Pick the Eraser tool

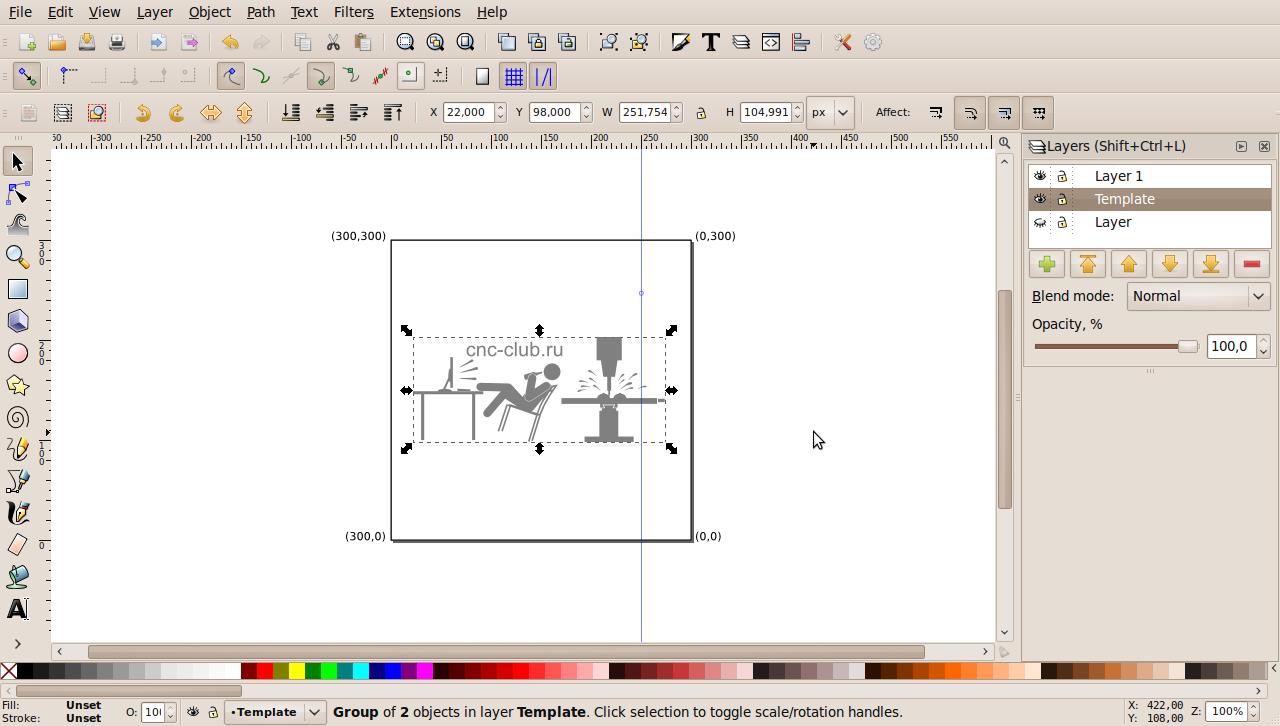tap(18, 545)
